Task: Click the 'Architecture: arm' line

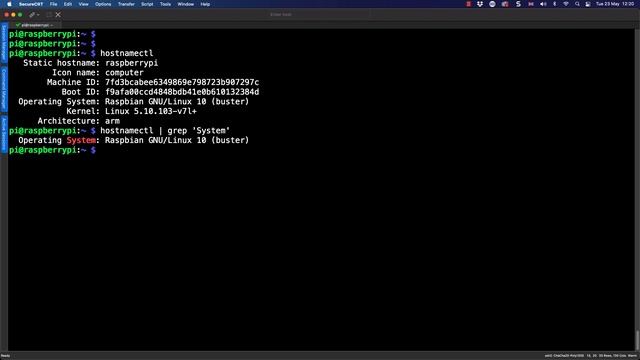Action: (x=78, y=121)
